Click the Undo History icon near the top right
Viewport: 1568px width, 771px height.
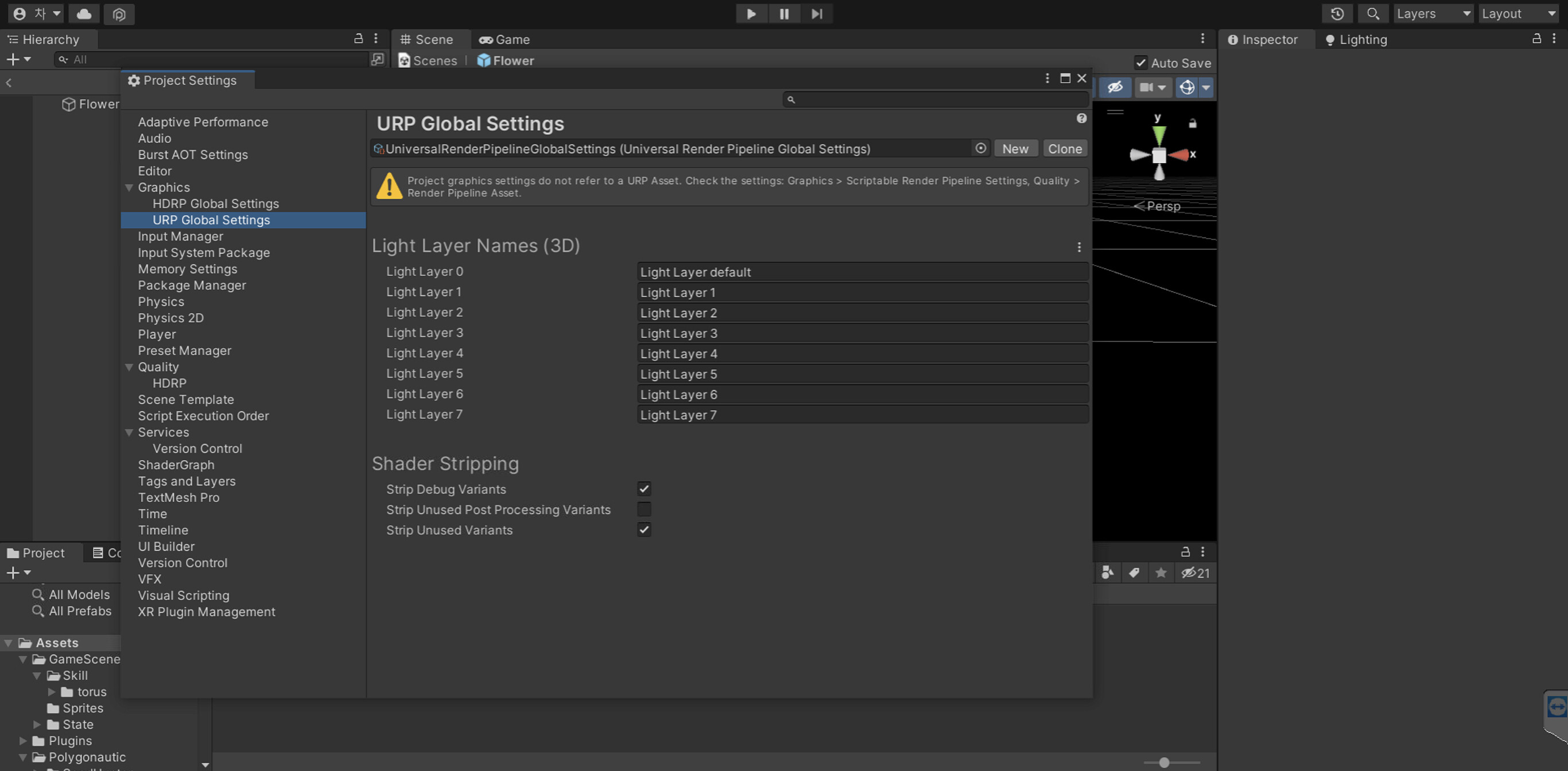tap(1337, 13)
